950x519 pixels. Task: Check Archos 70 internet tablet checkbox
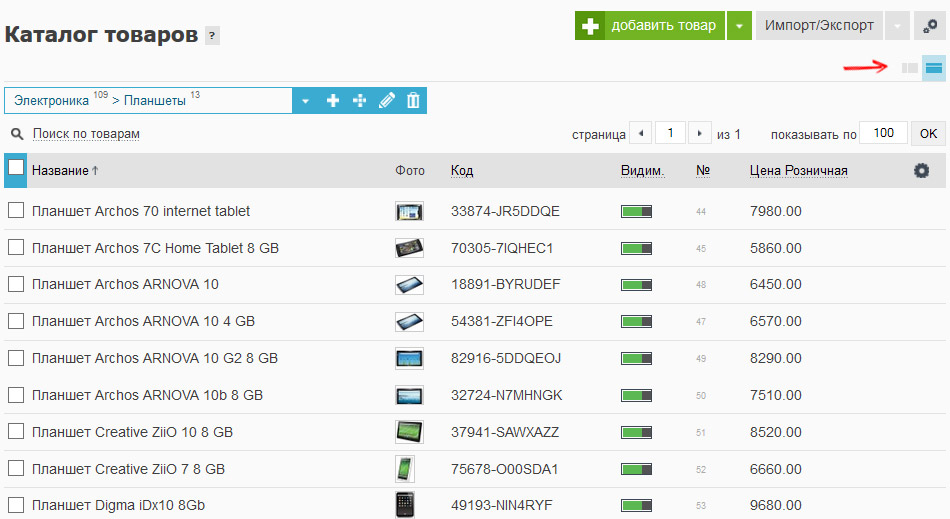tap(16, 210)
